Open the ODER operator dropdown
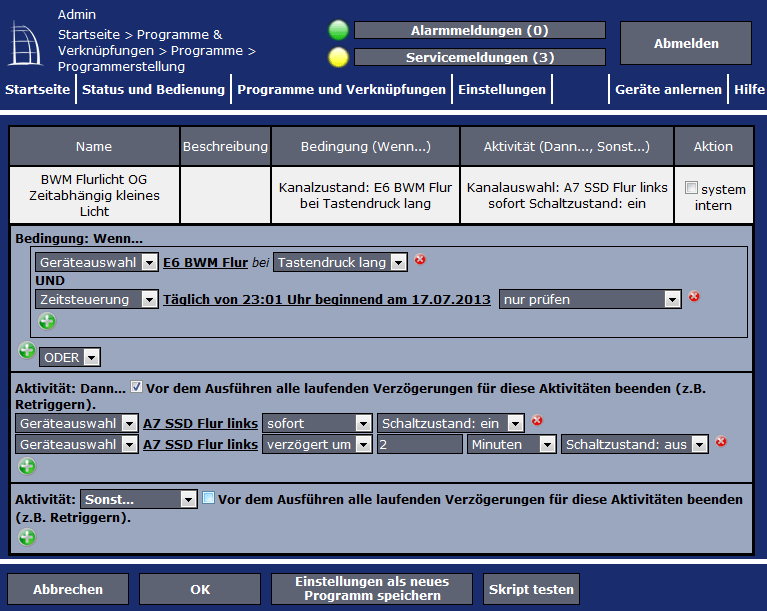The image size is (767, 611). tap(70, 358)
